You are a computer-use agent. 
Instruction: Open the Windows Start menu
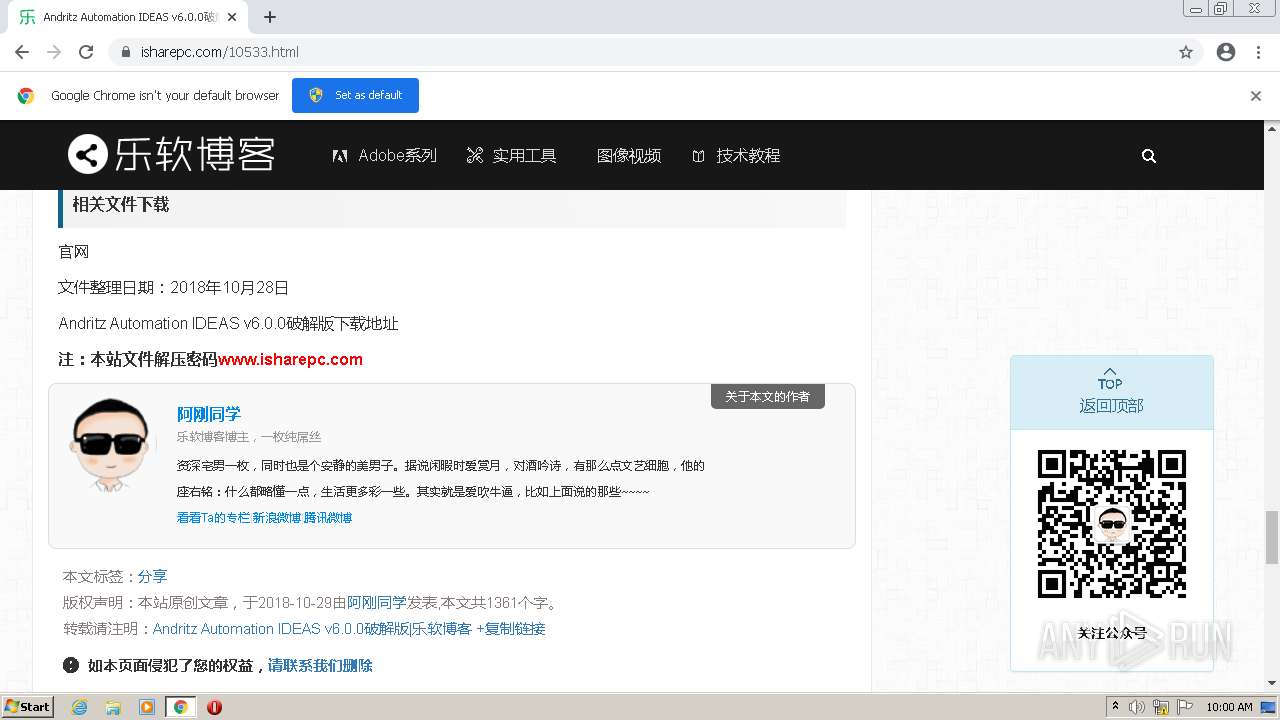pyautogui.click(x=28, y=707)
